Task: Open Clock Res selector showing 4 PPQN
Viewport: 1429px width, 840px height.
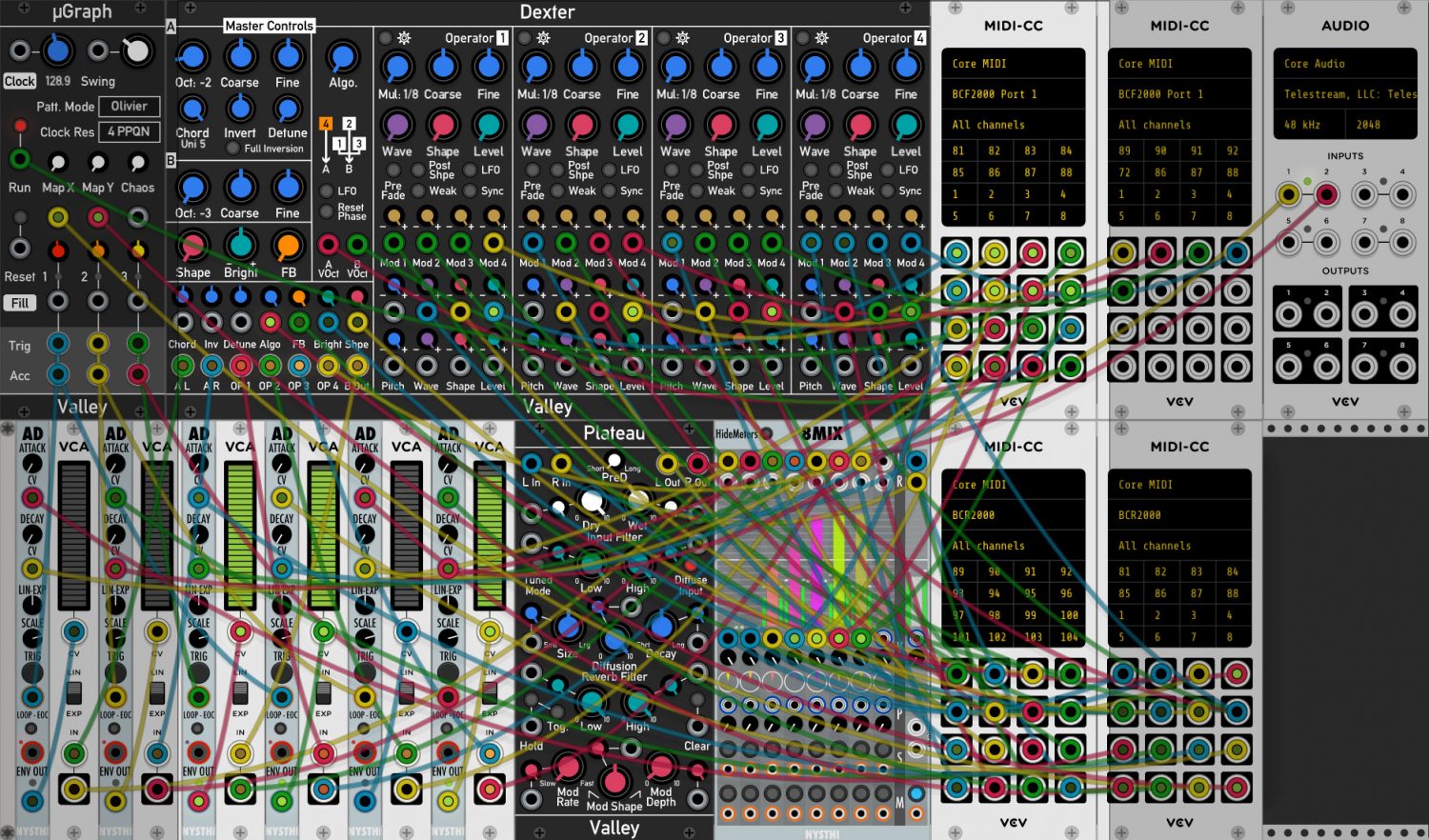Action: pos(129,131)
